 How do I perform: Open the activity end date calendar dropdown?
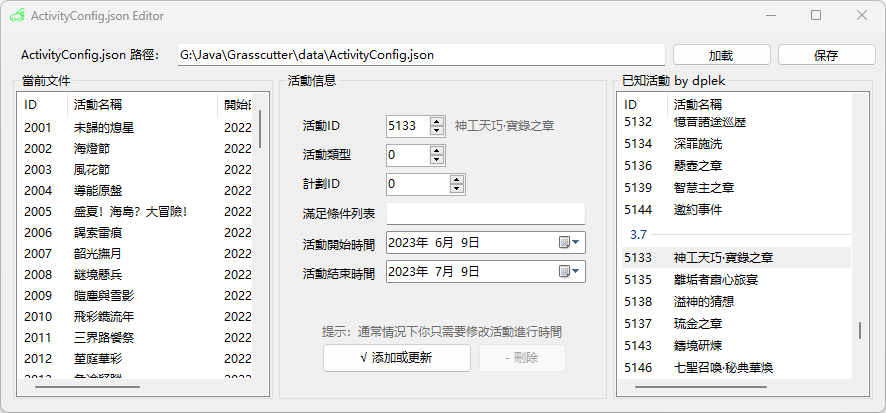569,272
